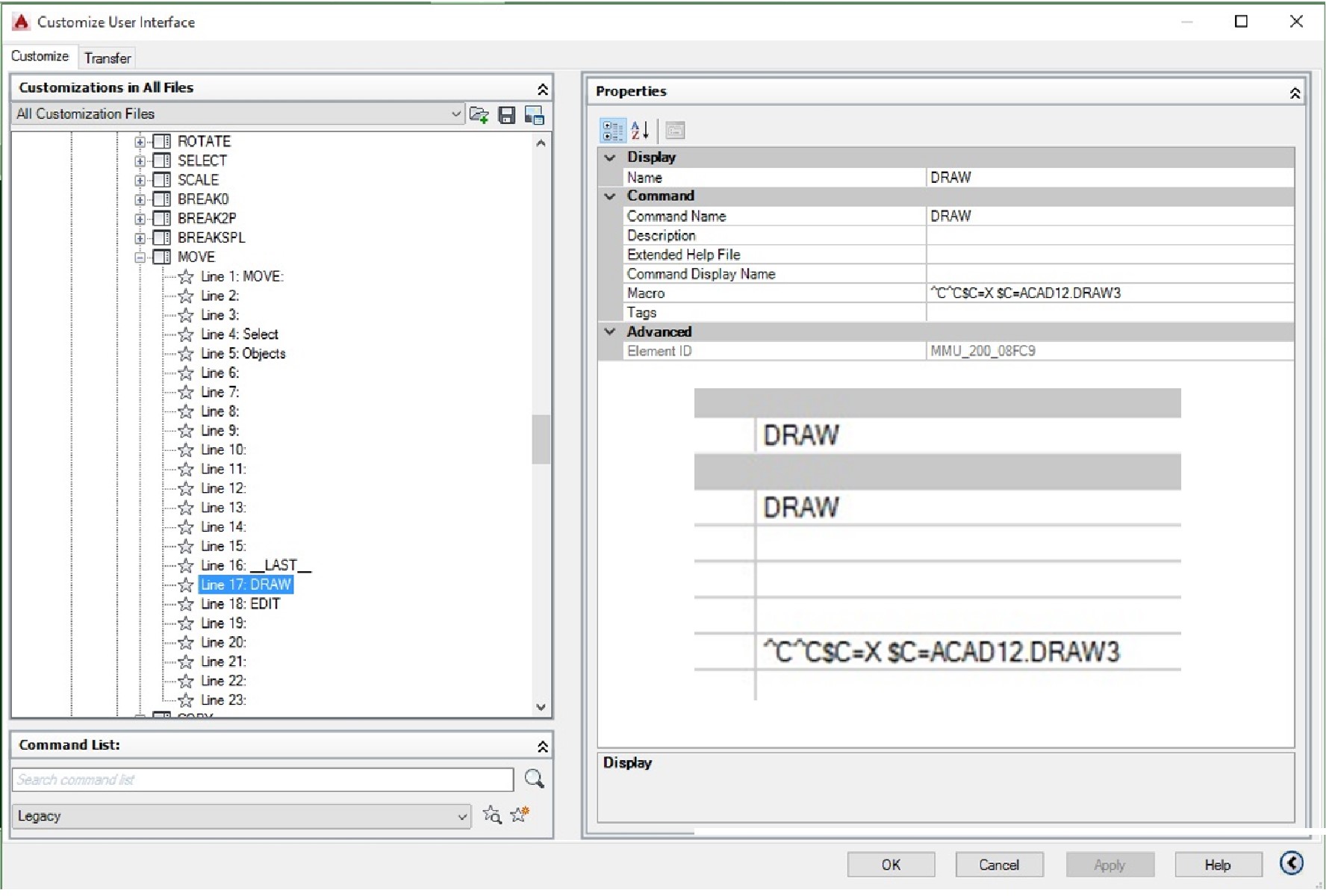The image size is (1344, 896).
Task: Find a command using the star search icon
Action: pos(494,815)
